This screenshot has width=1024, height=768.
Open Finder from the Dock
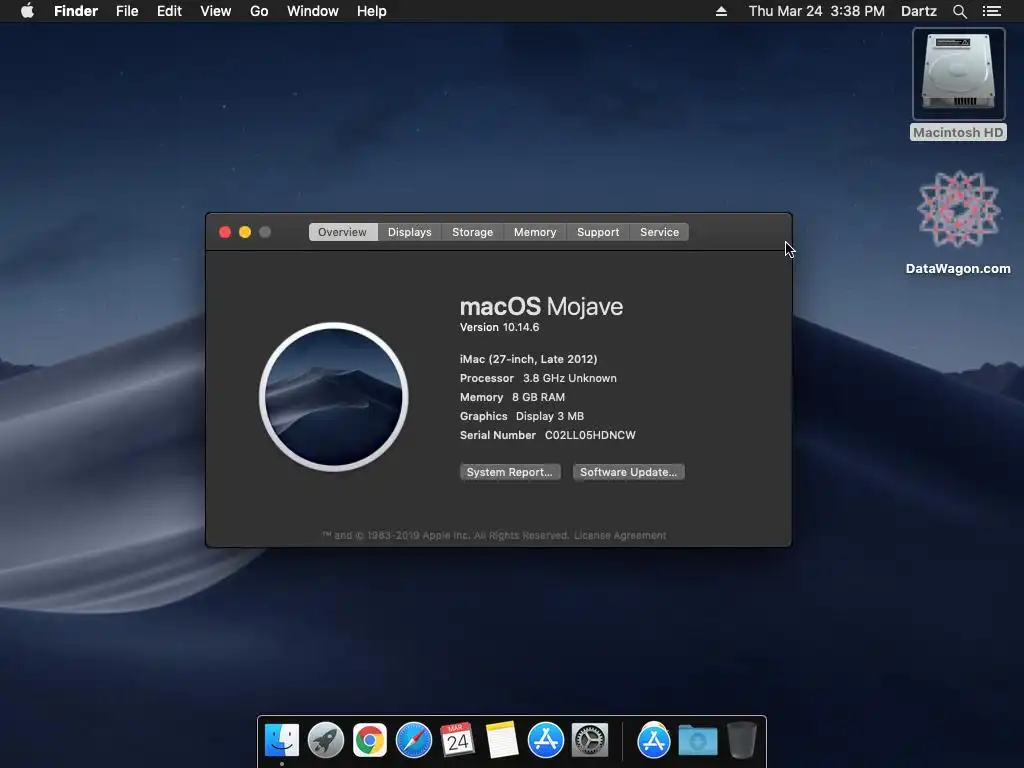(281, 741)
